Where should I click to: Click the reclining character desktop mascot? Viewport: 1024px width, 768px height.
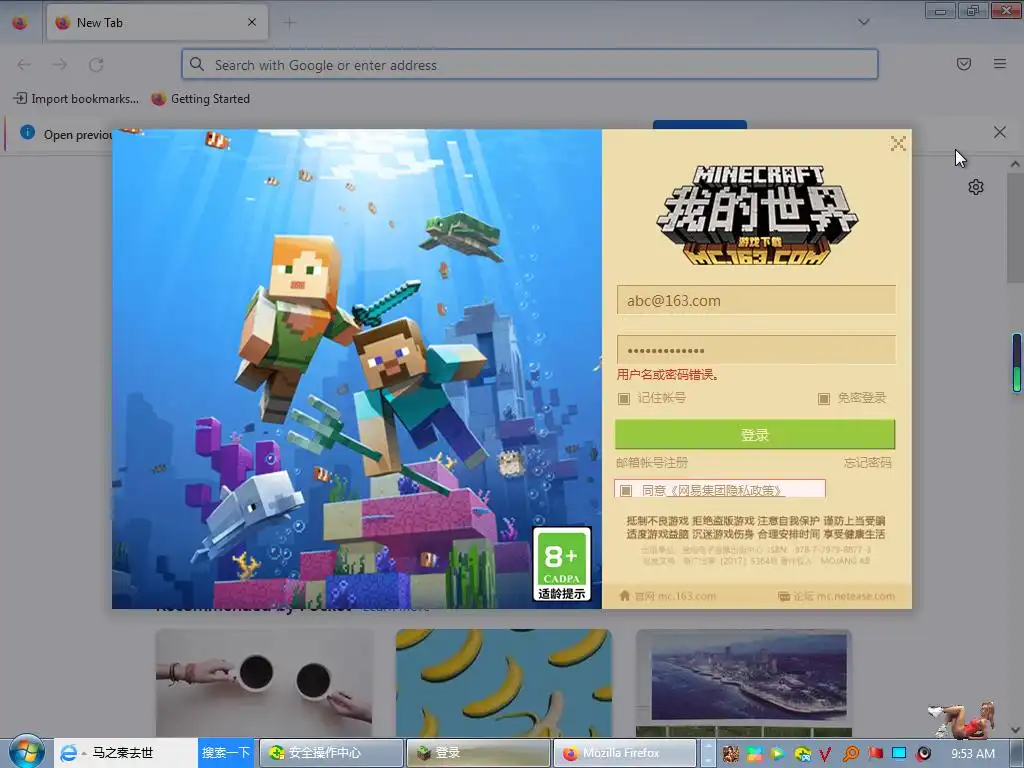[x=963, y=720]
